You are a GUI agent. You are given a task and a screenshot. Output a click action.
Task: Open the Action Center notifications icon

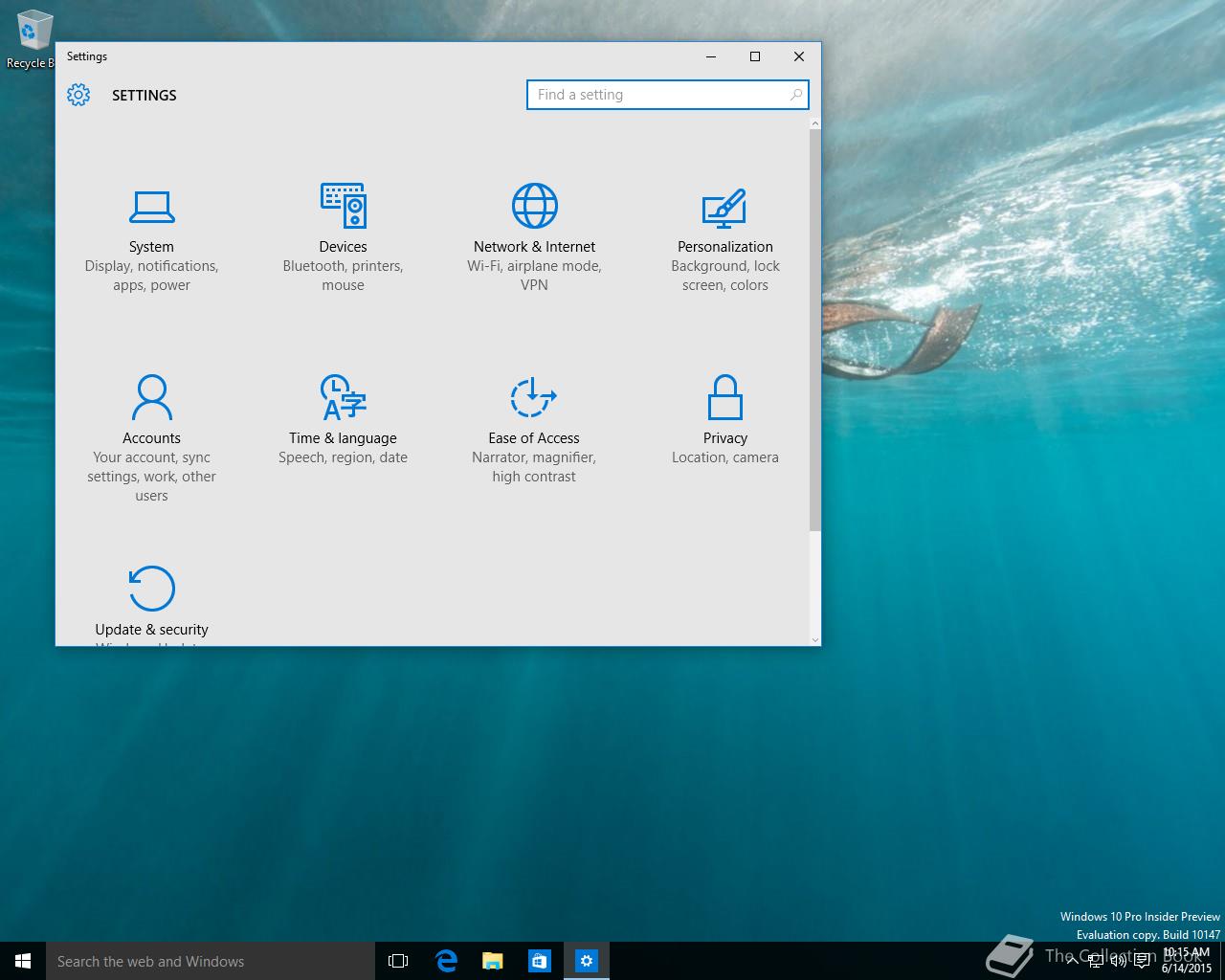[x=1142, y=961]
